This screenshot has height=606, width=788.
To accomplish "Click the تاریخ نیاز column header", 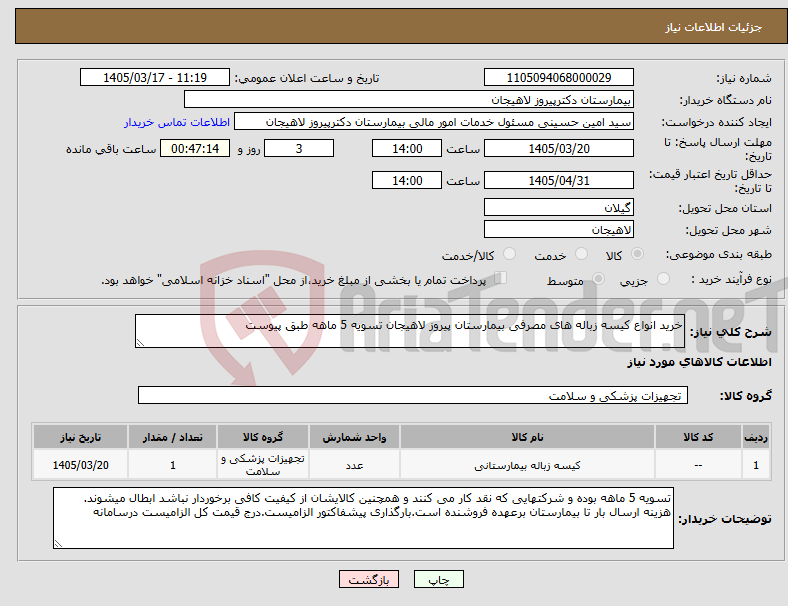I will click(x=80, y=437).
